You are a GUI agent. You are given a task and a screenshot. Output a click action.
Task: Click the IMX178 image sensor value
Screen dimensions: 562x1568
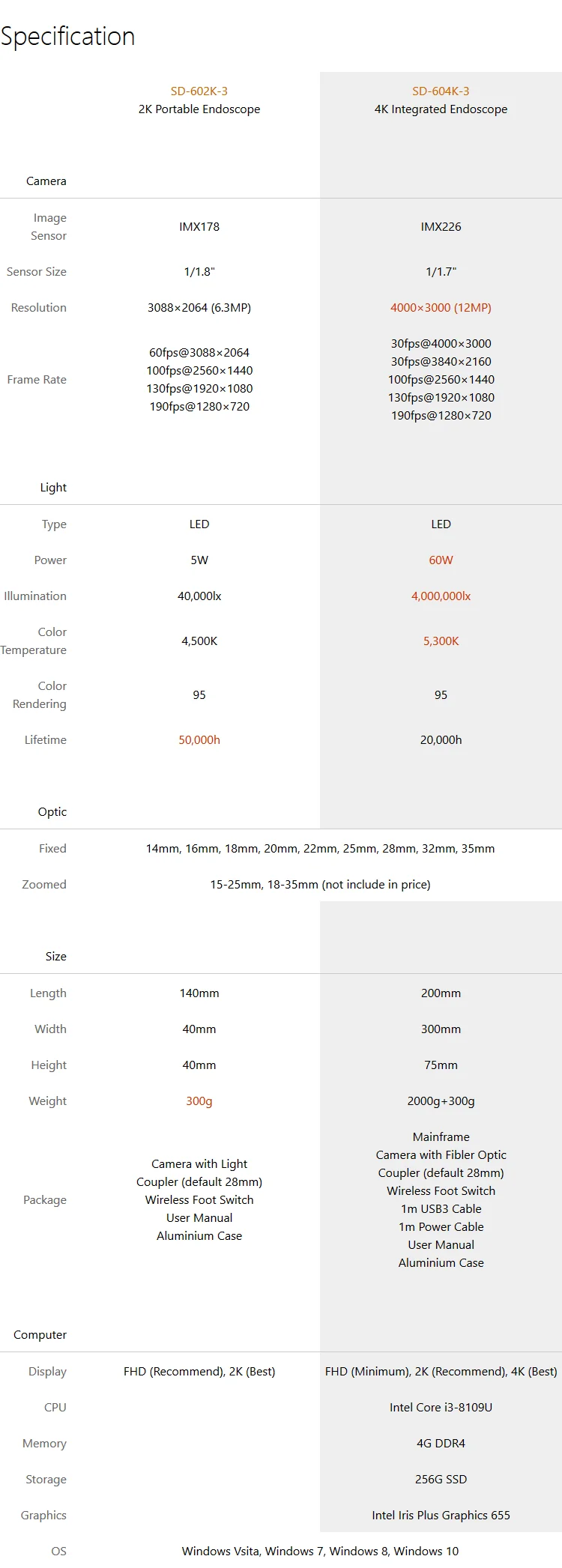click(199, 227)
